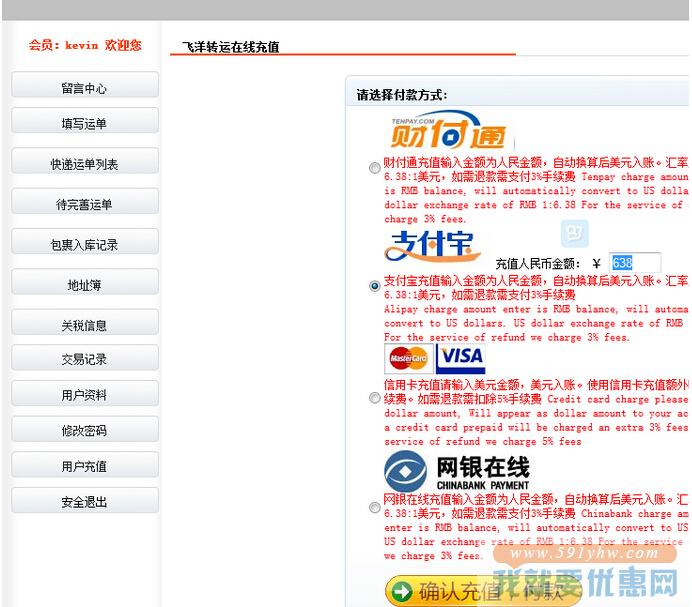Click the Tenpay description text
This screenshot has height=607, width=692.
pyautogui.click(x=536, y=191)
